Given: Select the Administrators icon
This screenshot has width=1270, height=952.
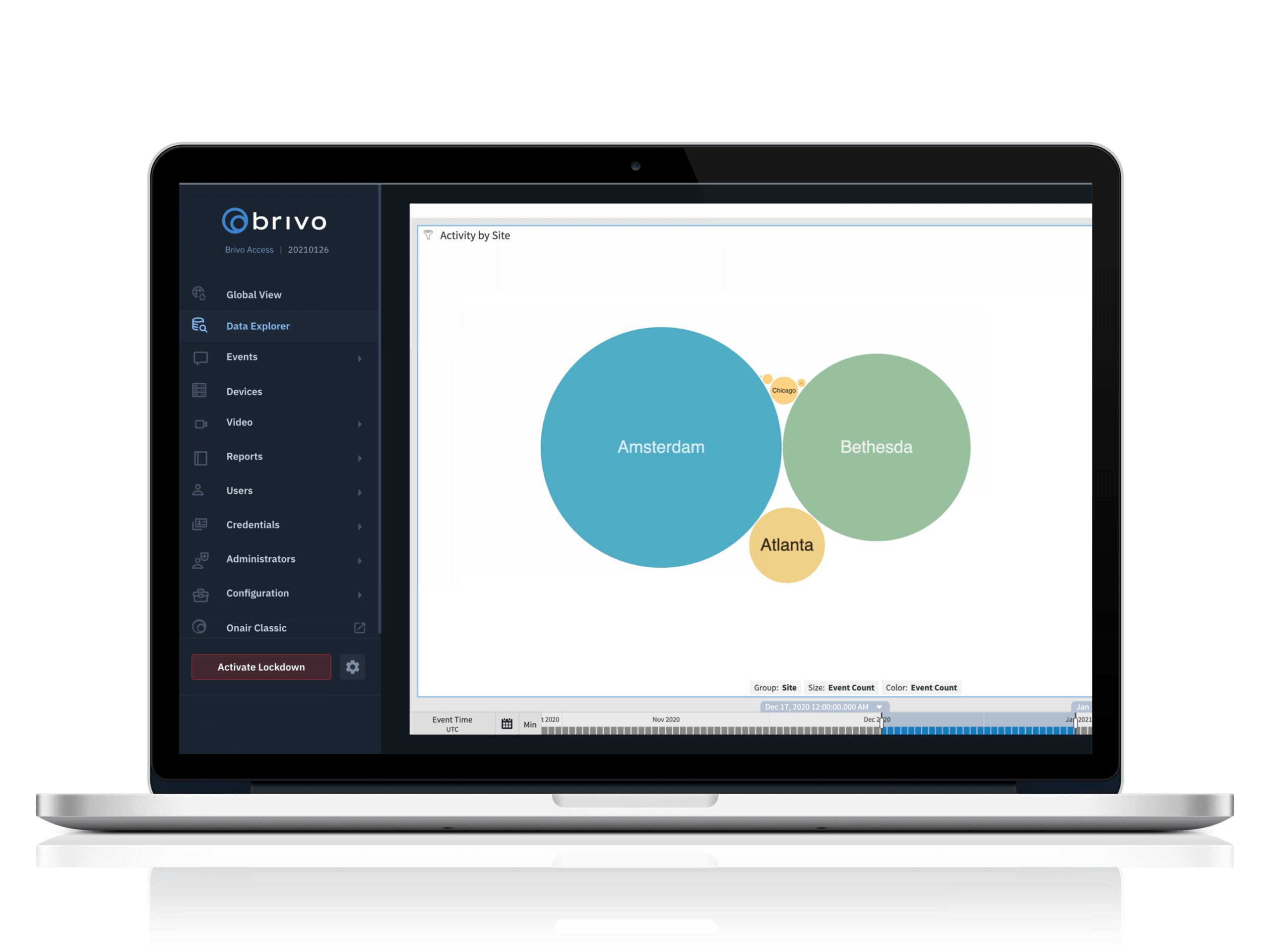Looking at the screenshot, I should click(x=199, y=559).
